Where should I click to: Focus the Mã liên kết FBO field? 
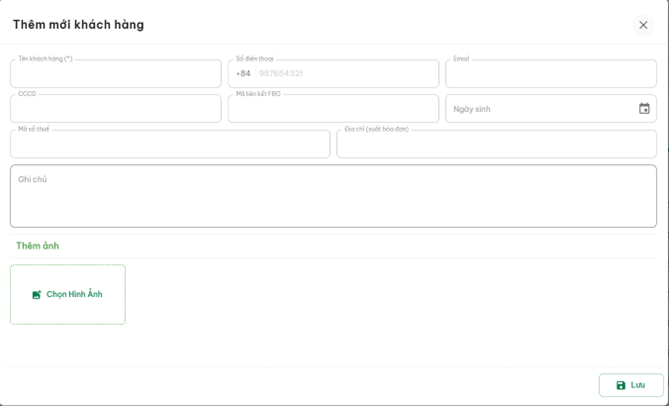(333, 110)
